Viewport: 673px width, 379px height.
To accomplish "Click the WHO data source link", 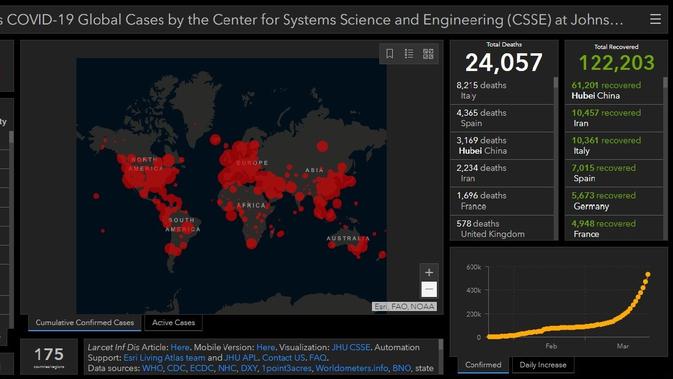I will [152, 368].
